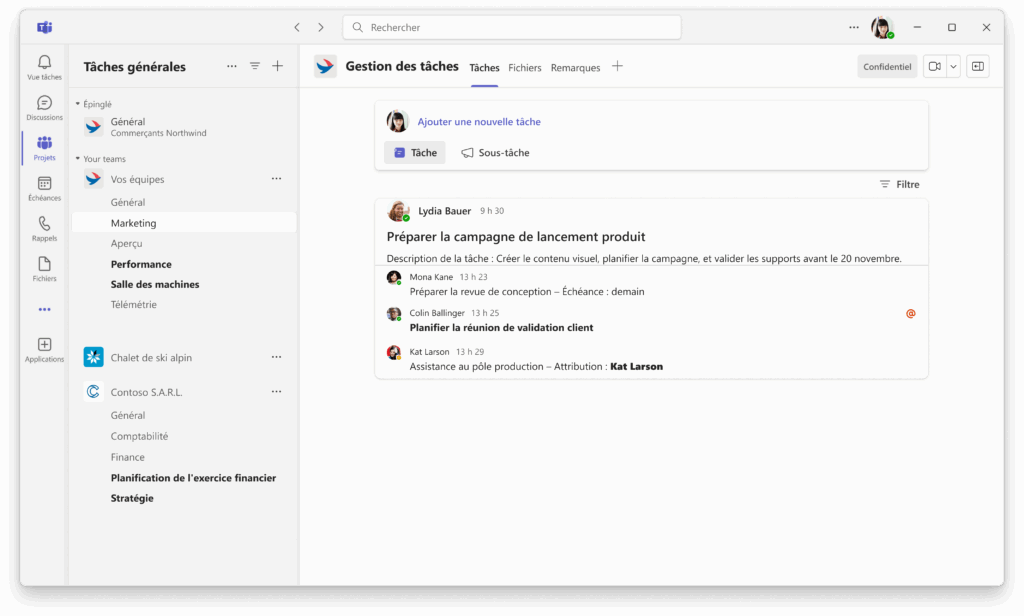Switch to the Remarques tab
Screen dimensions: 1024x616
(x=575, y=68)
